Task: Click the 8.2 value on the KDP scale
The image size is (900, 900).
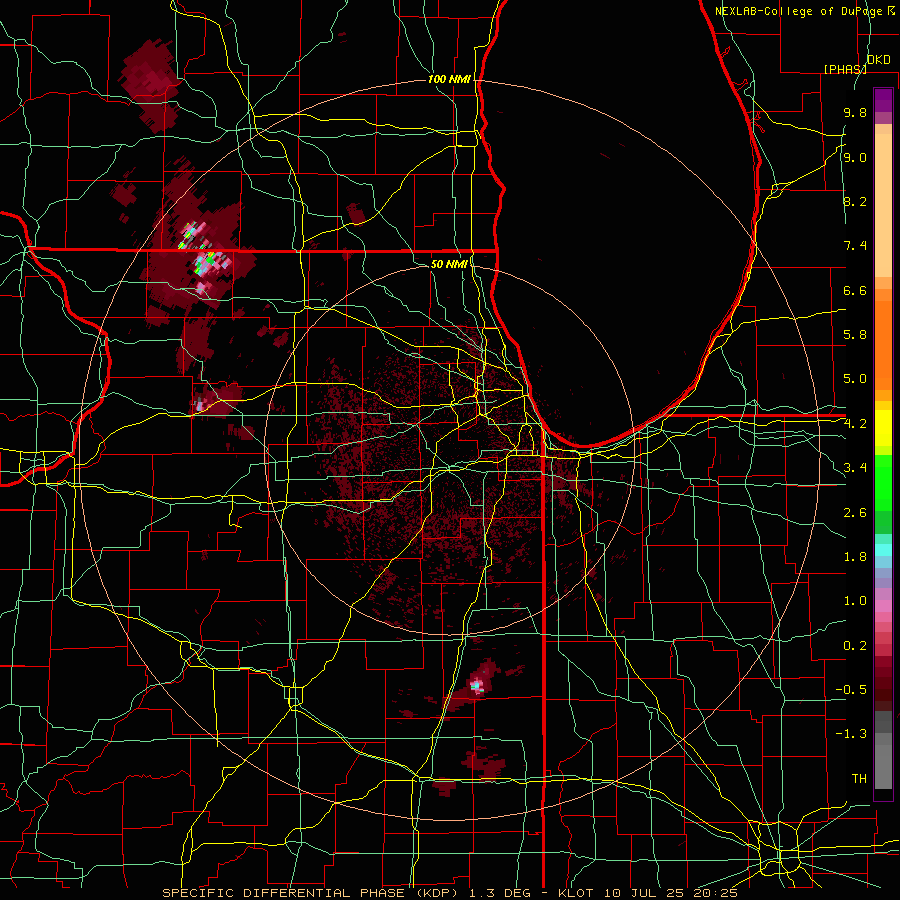Action: click(855, 201)
